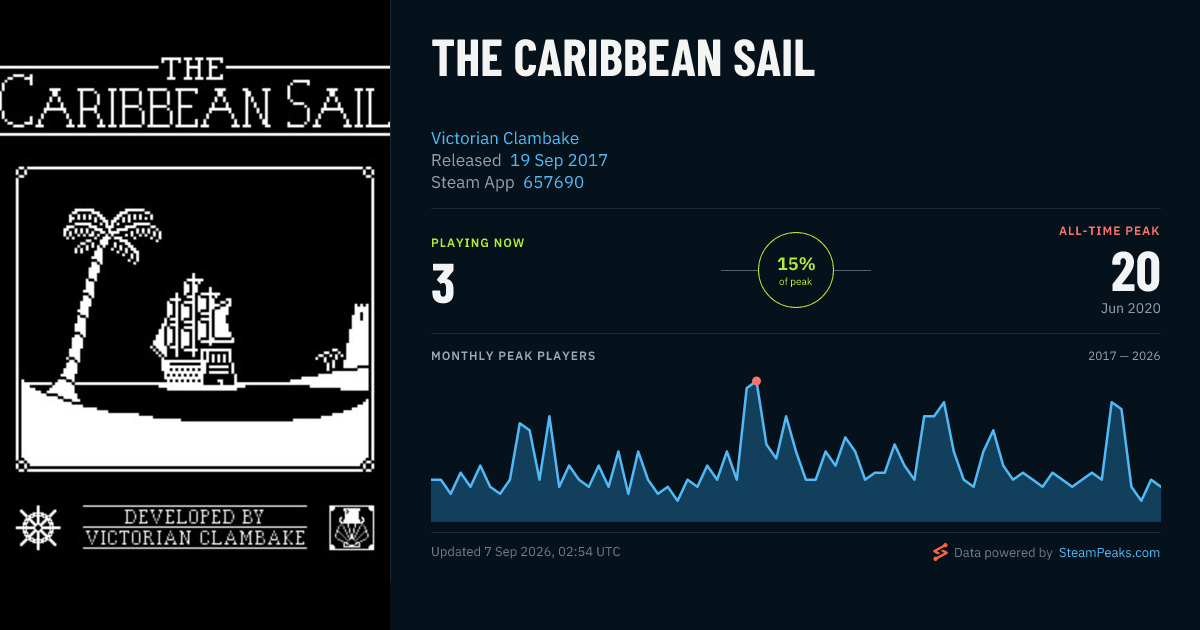Click the Playing Now count of 3
The height and width of the screenshot is (630, 1200).
[x=443, y=283]
